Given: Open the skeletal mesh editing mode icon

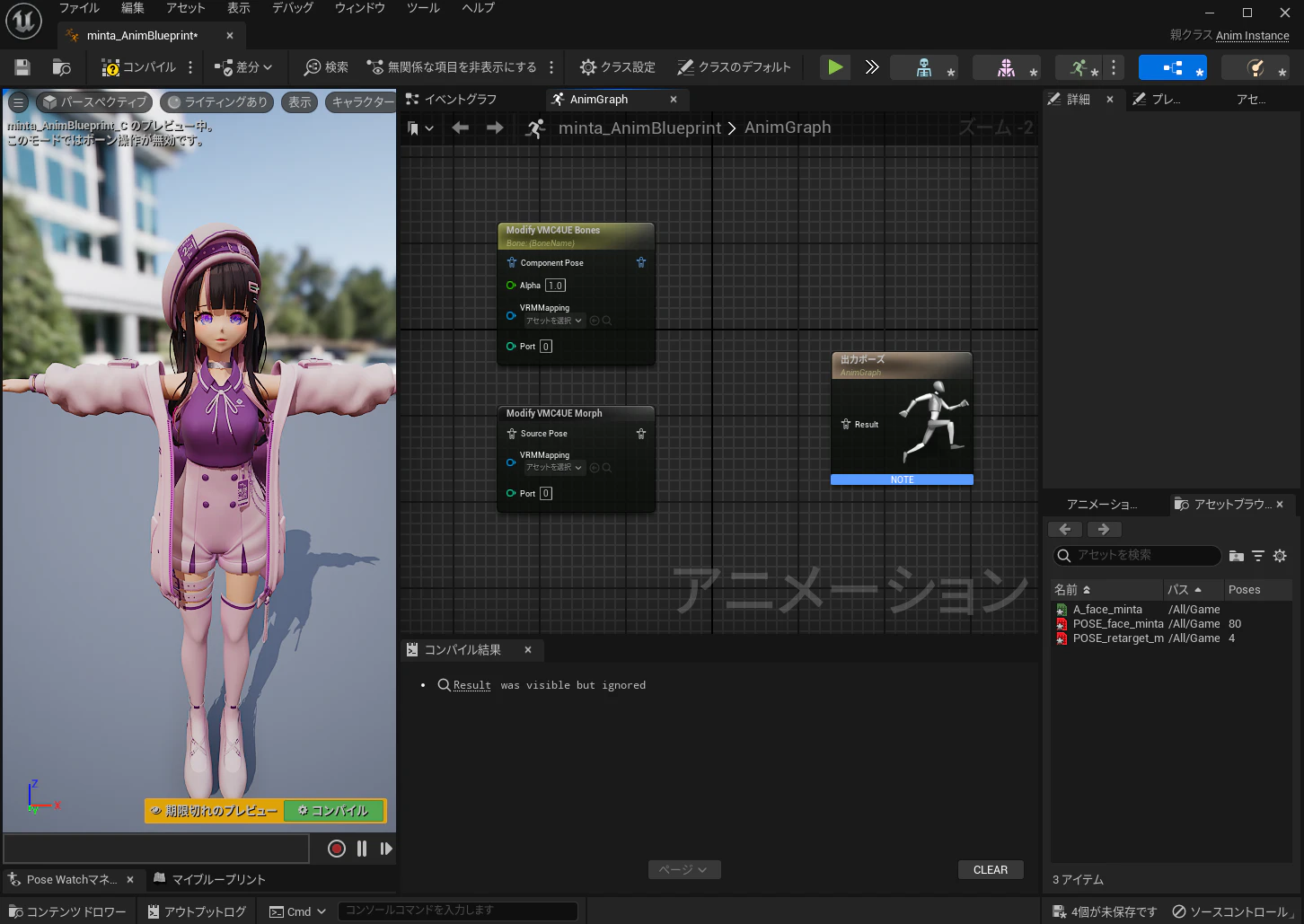Looking at the screenshot, I should pos(1006,67).
